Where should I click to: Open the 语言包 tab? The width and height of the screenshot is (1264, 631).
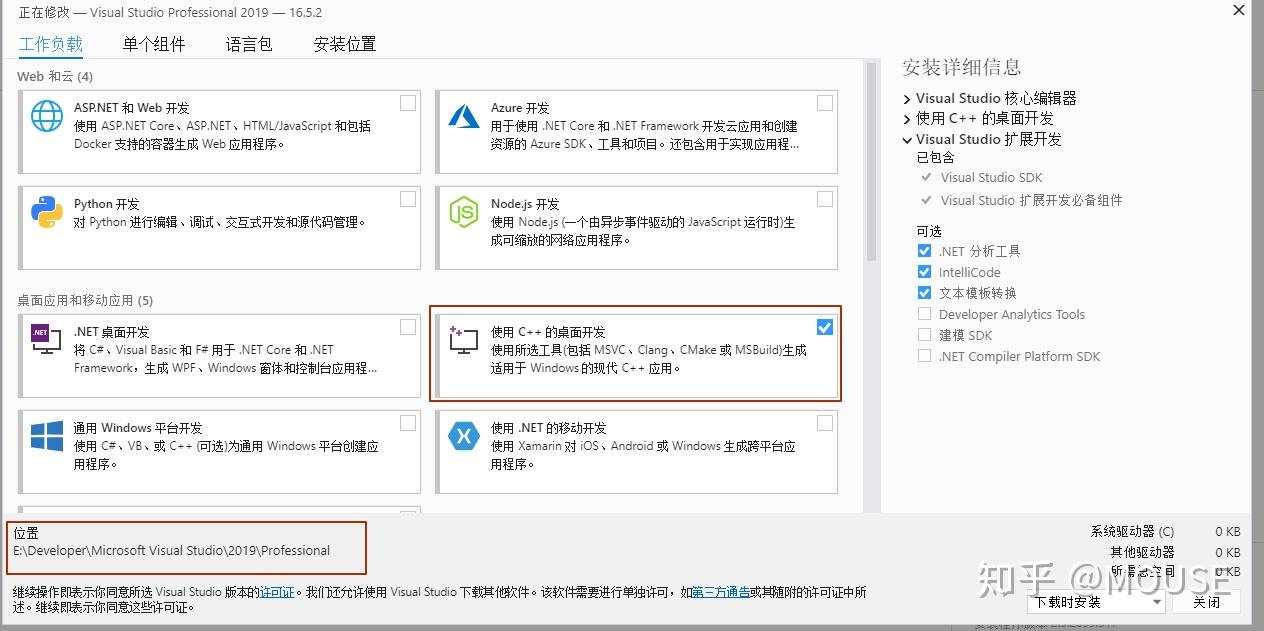tap(248, 43)
